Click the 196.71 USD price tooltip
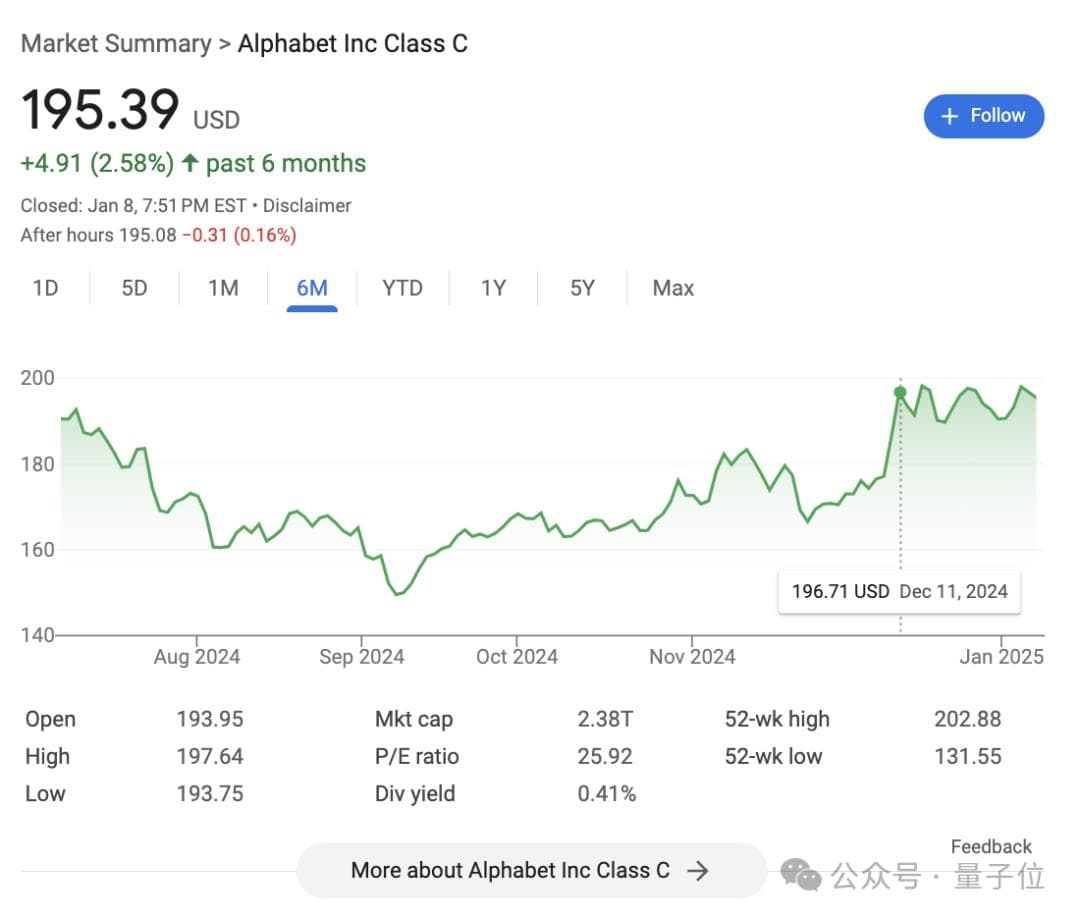Screen dimensions: 1080x919 pyautogui.click(x=899, y=591)
